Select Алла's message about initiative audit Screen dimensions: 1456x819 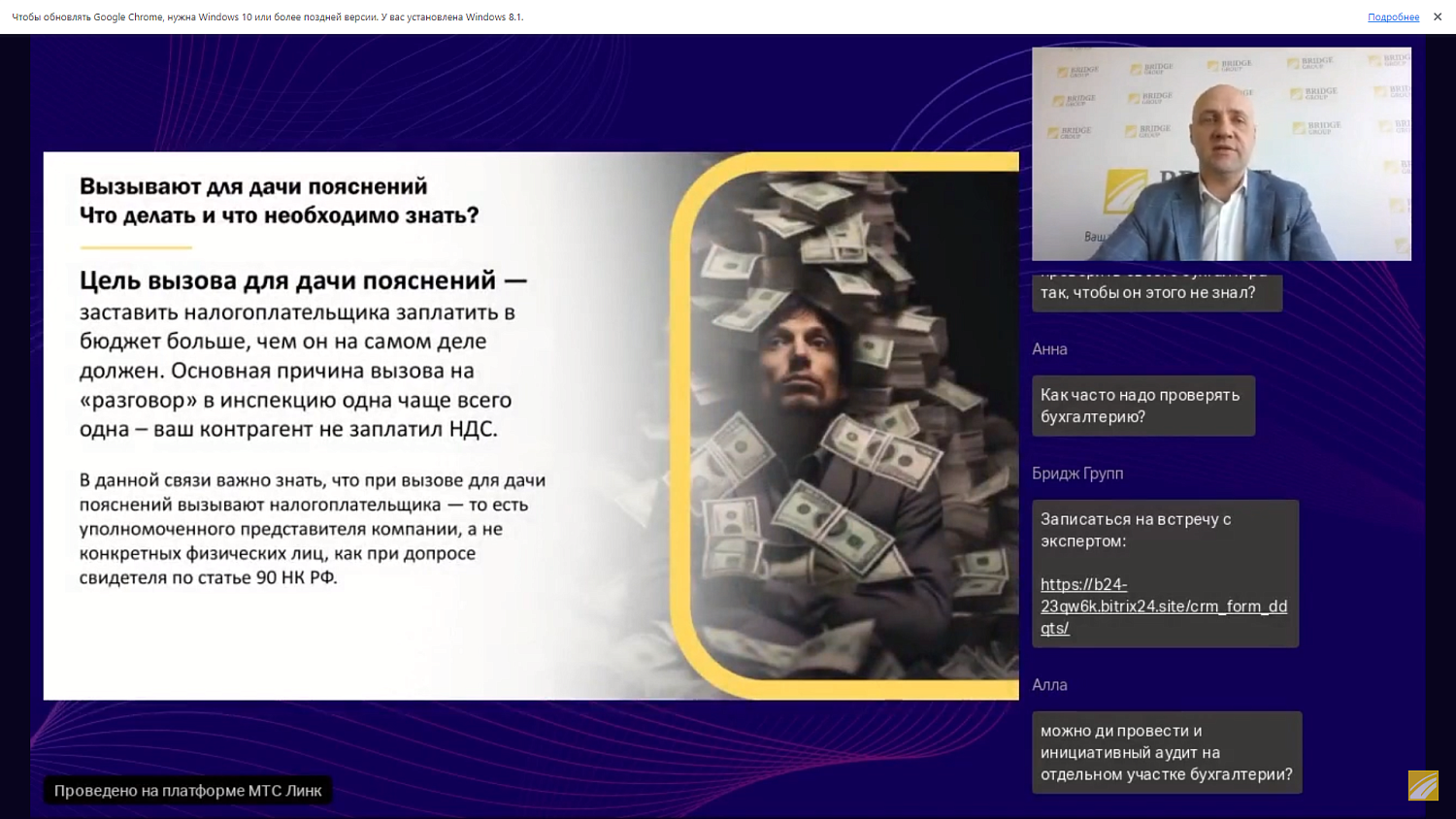1166,752
